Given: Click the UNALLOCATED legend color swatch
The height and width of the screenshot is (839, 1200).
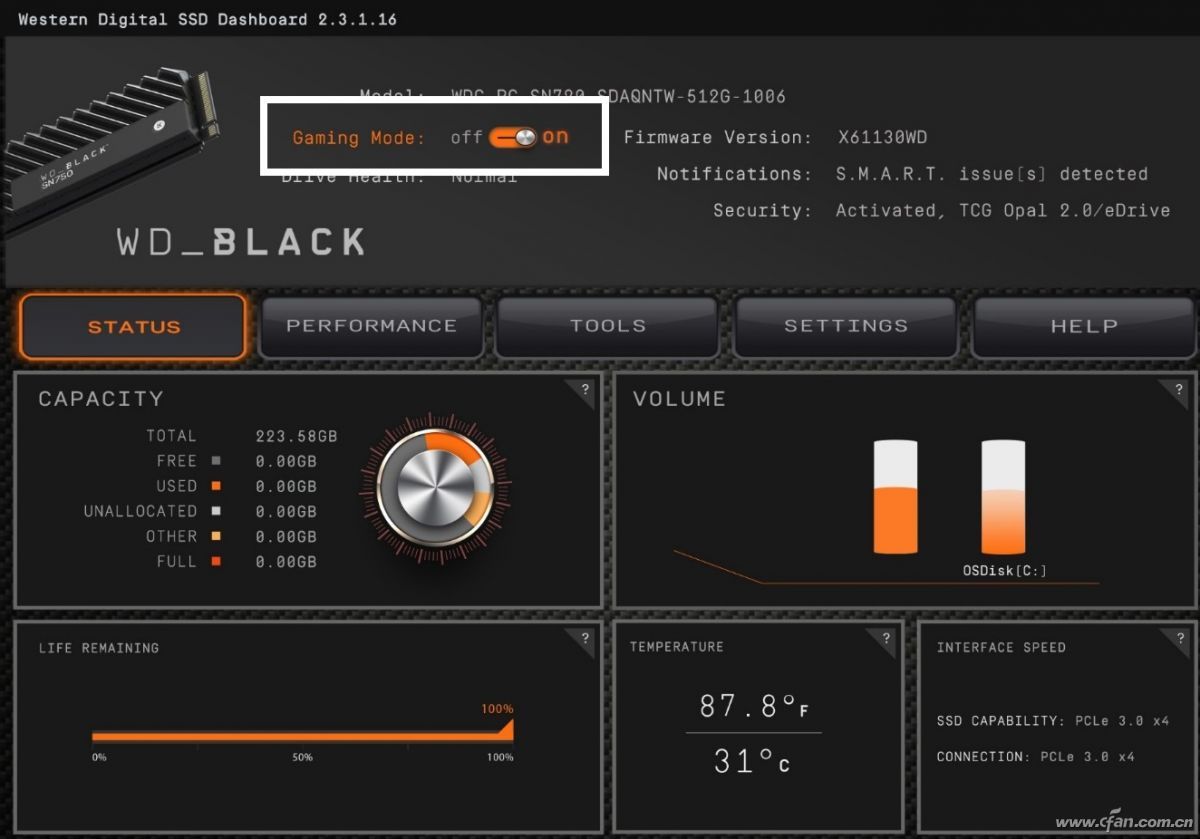Looking at the screenshot, I should (x=216, y=511).
